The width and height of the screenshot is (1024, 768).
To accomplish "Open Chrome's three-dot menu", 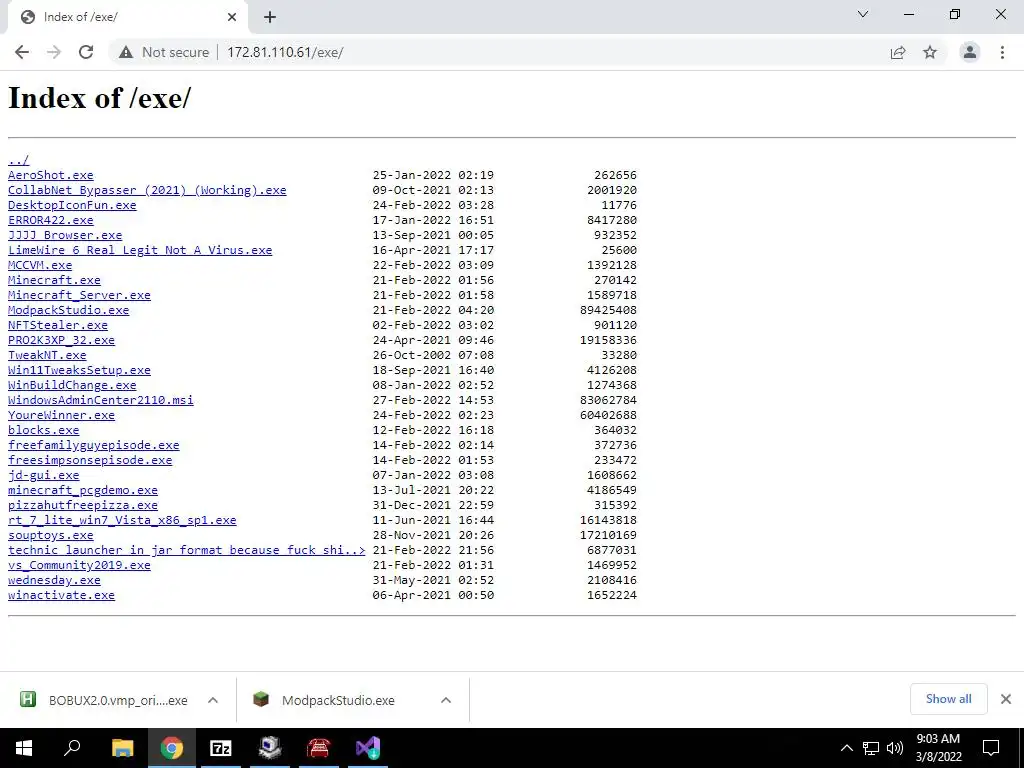I will [x=1002, y=52].
